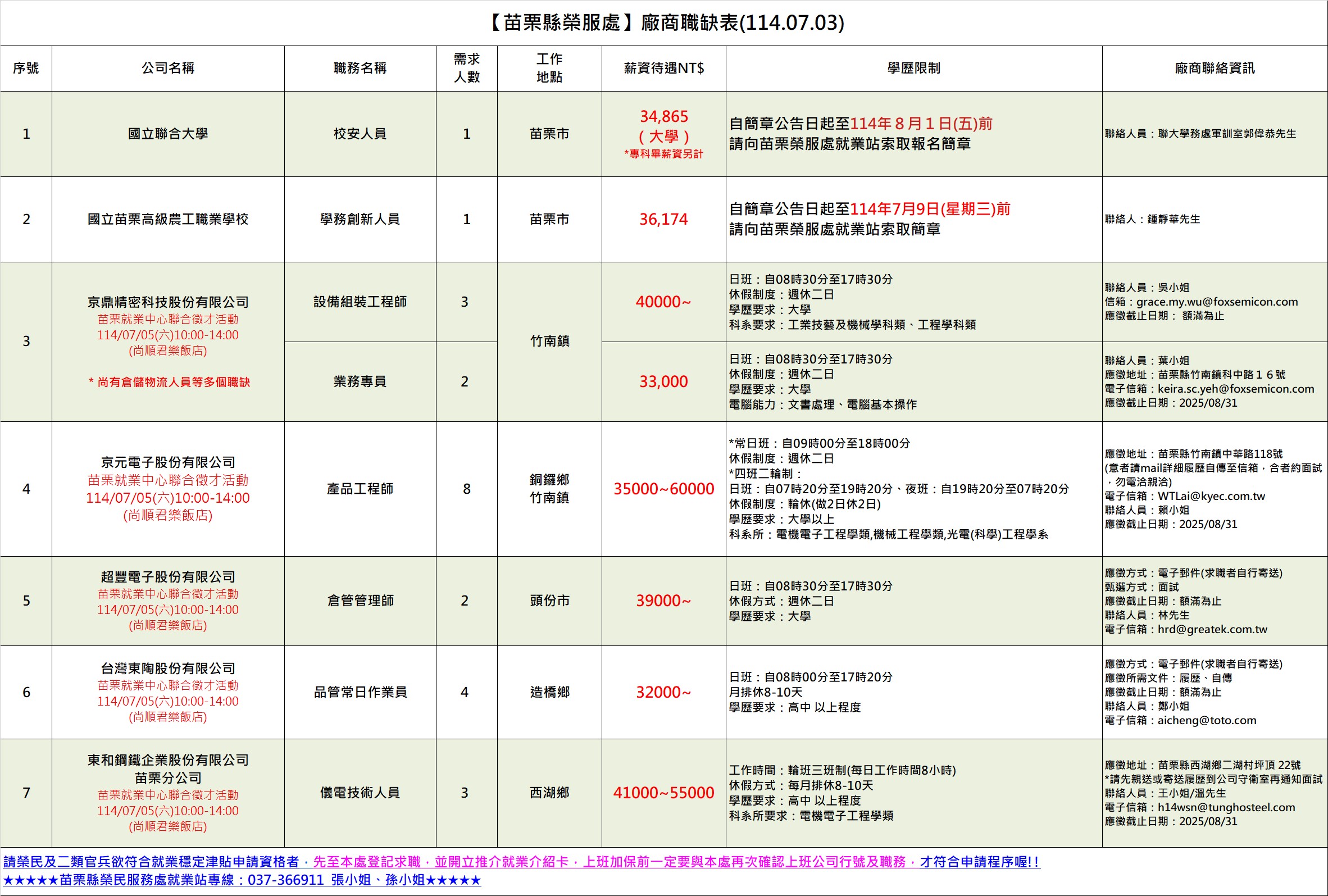Screen dimensions: 1328x896
Task: Click the company name 東和鋼鐵企業股份有限公司
Action: [x=168, y=761]
